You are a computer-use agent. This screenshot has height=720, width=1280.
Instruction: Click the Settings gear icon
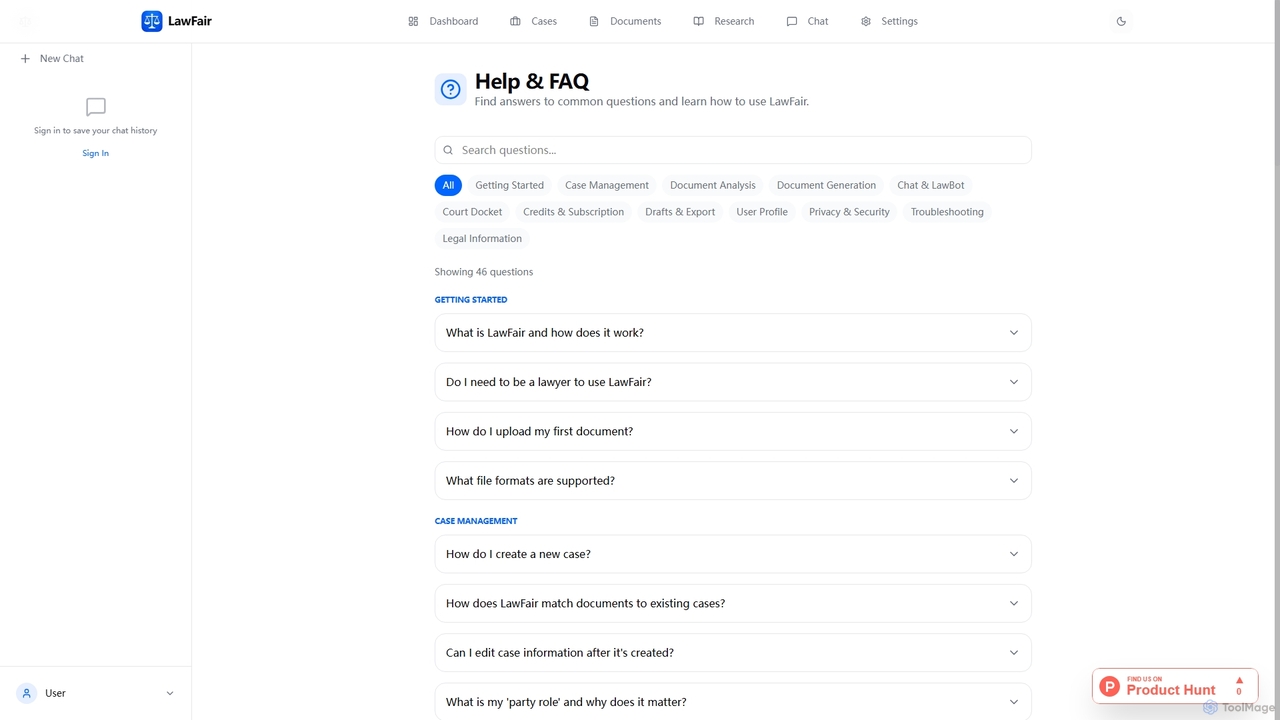pyautogui.click(x=866, y=21)
